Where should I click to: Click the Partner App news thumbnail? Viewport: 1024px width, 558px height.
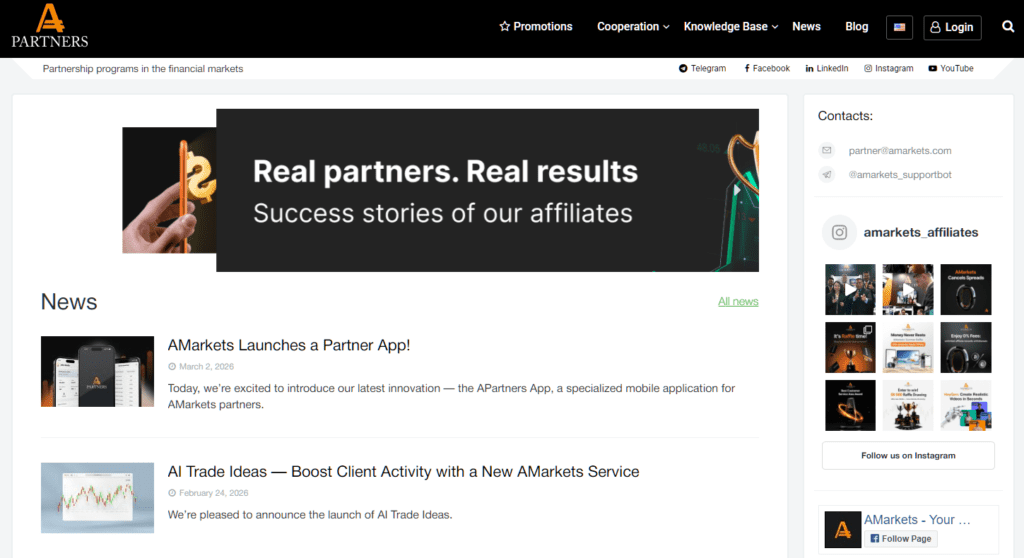click(x=97, y=371)
